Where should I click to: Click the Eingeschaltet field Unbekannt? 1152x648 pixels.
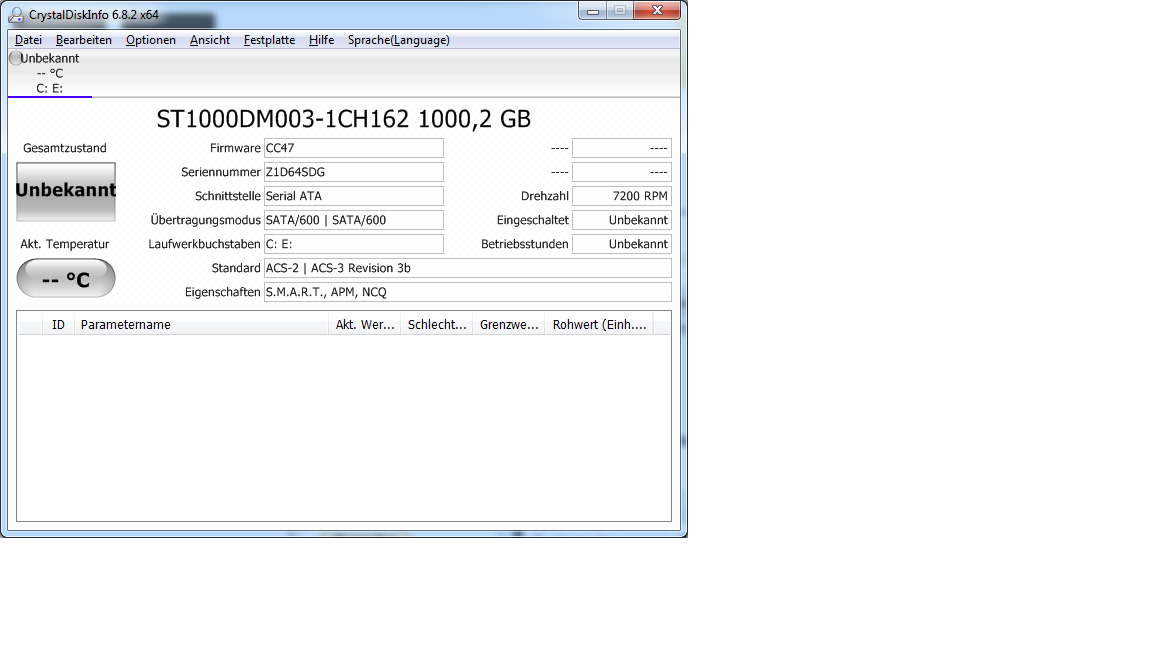[x=622, y=220]
